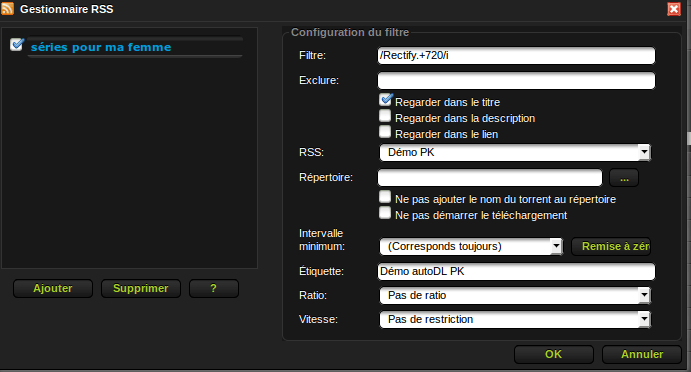Tick the 'Regarder dans le lien' checkbox
The image size is (691, 372).
385,131
